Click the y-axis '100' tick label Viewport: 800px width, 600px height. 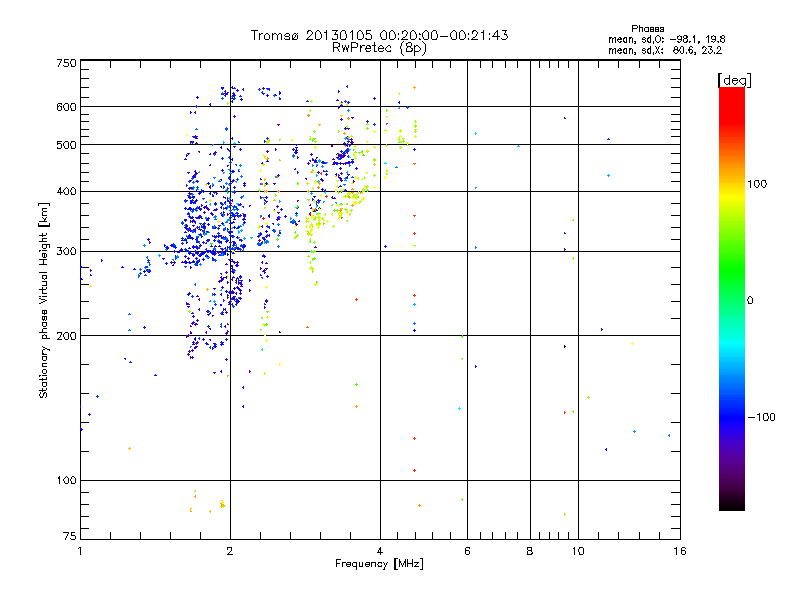click(x=66, y=481)
